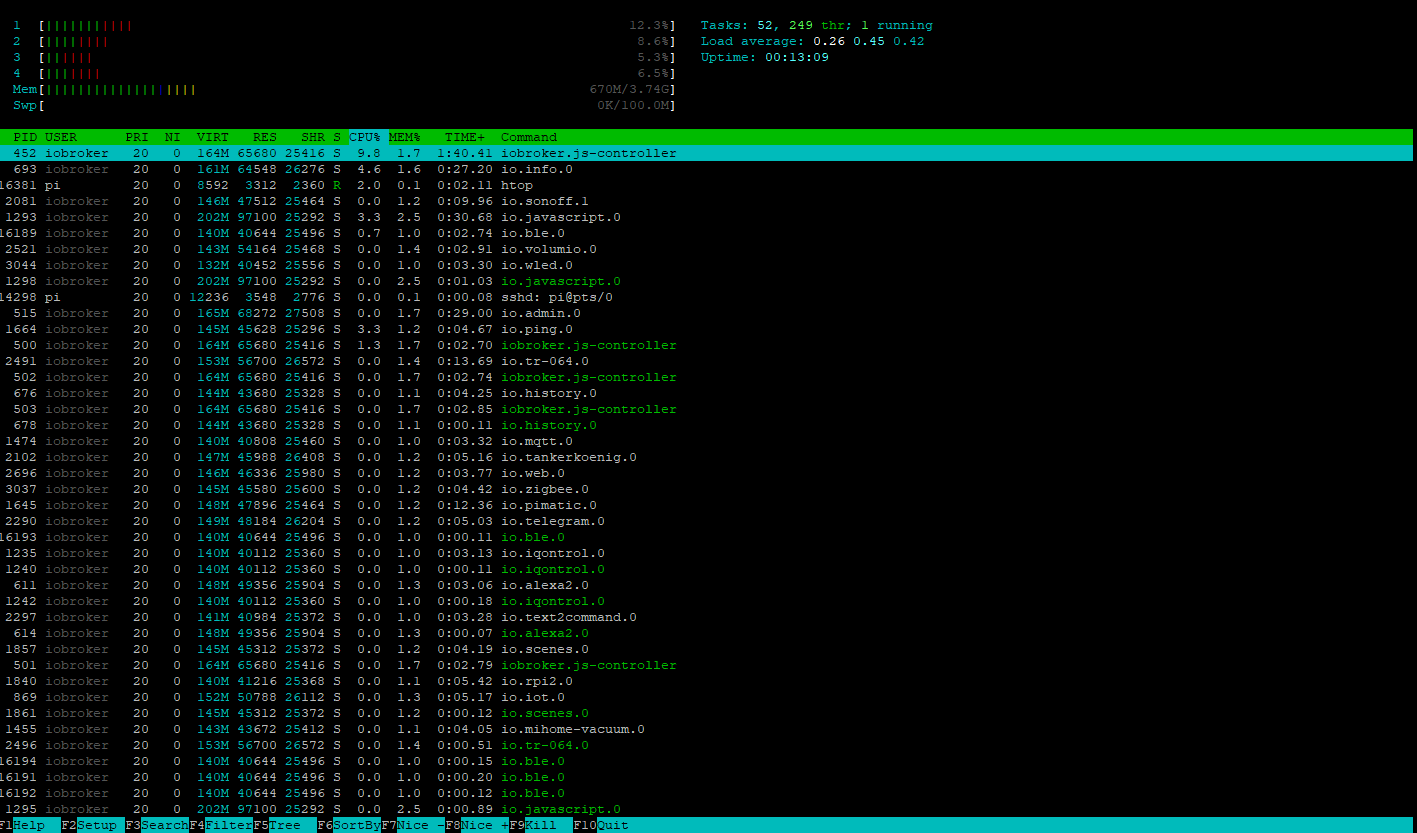Click the CPU 3 usage meter bar
1417x833 pixels.
click(356, 57)
